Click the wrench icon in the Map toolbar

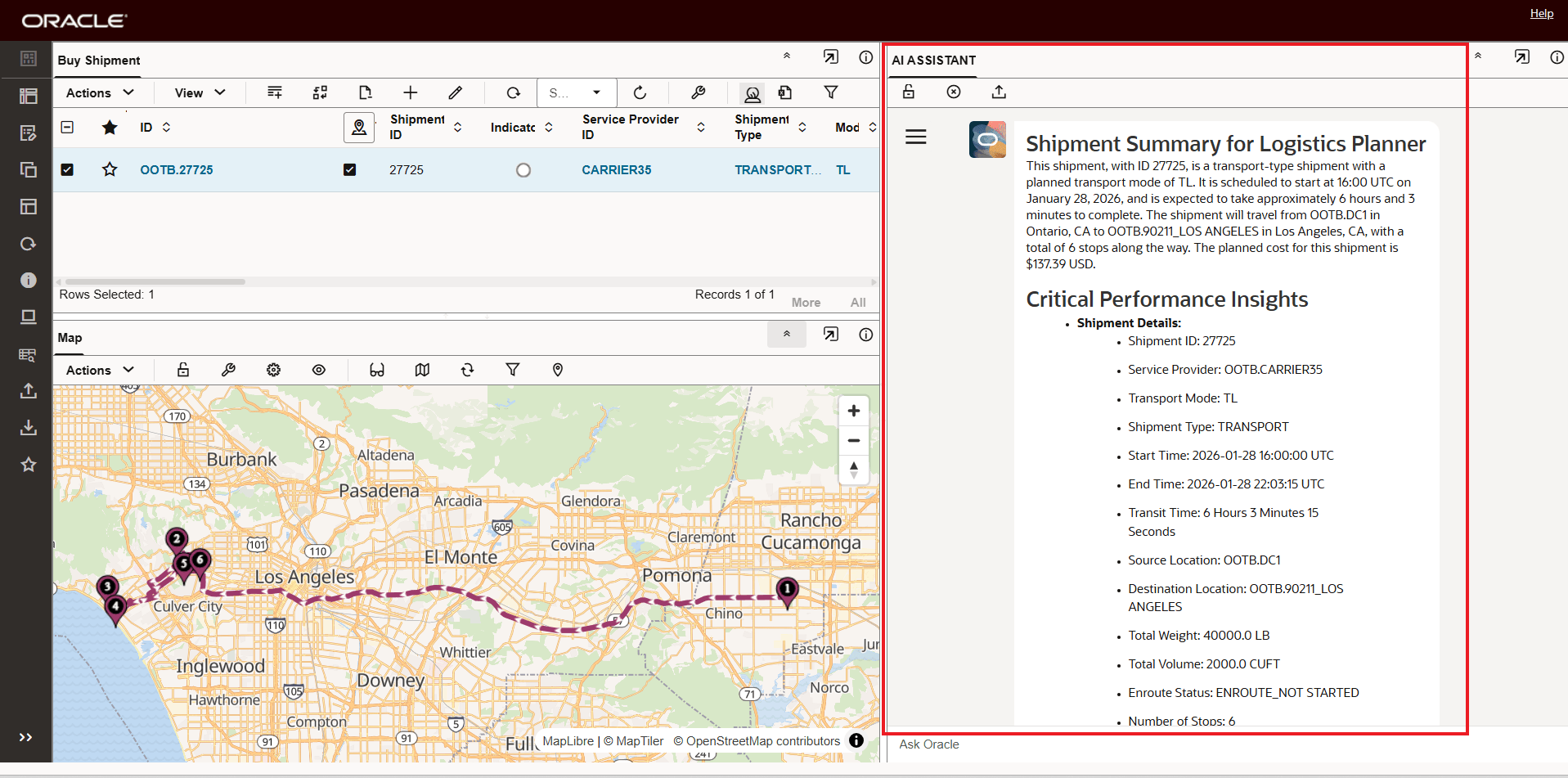tap(228, 370)
